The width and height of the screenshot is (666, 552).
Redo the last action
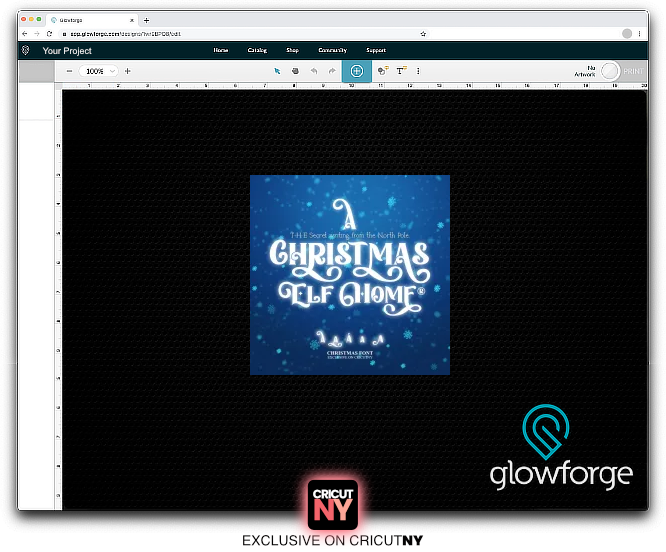pos(332,71)
